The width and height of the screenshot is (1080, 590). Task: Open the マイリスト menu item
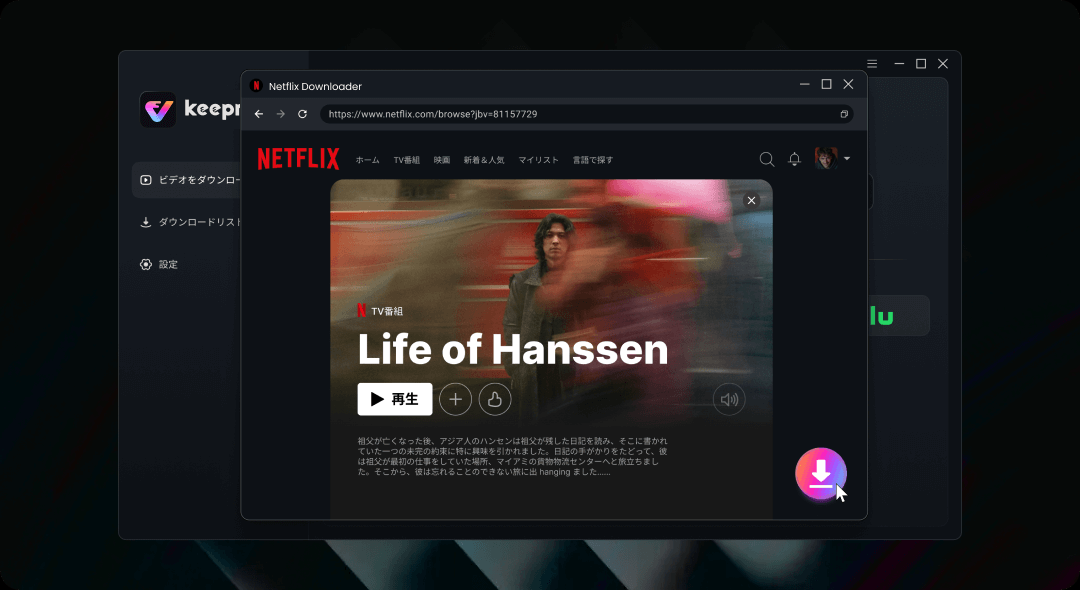(538, 160)
